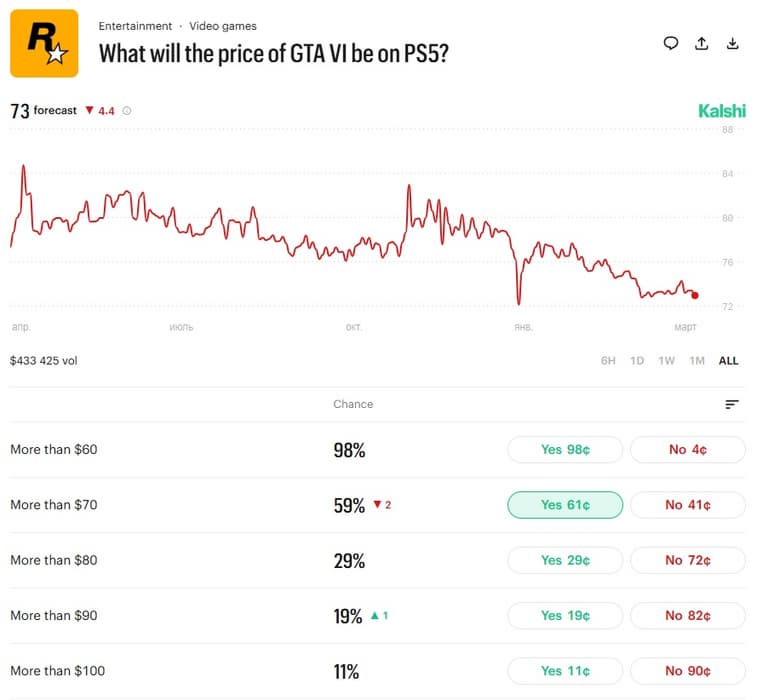Open the comments speech bubble icon
Image resolution: width=774 pixels, height=700 pixels.
coord(671,43)
